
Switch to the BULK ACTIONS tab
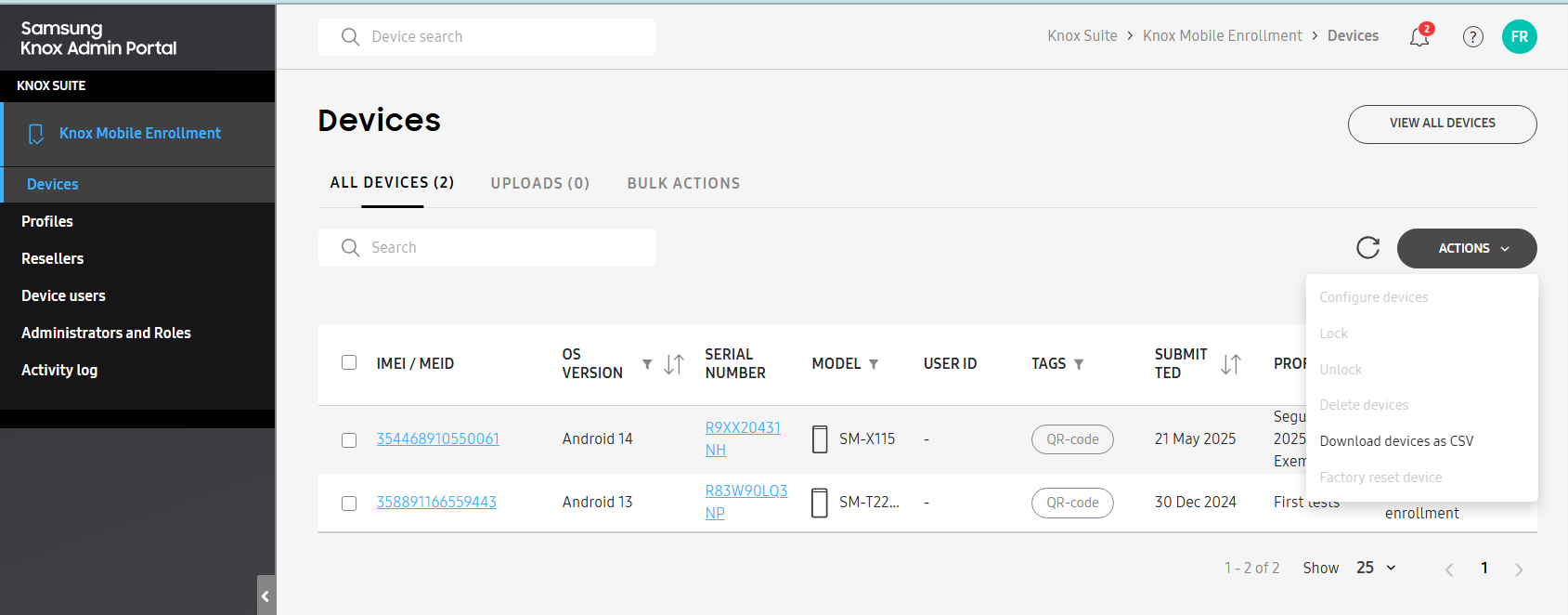683,183
